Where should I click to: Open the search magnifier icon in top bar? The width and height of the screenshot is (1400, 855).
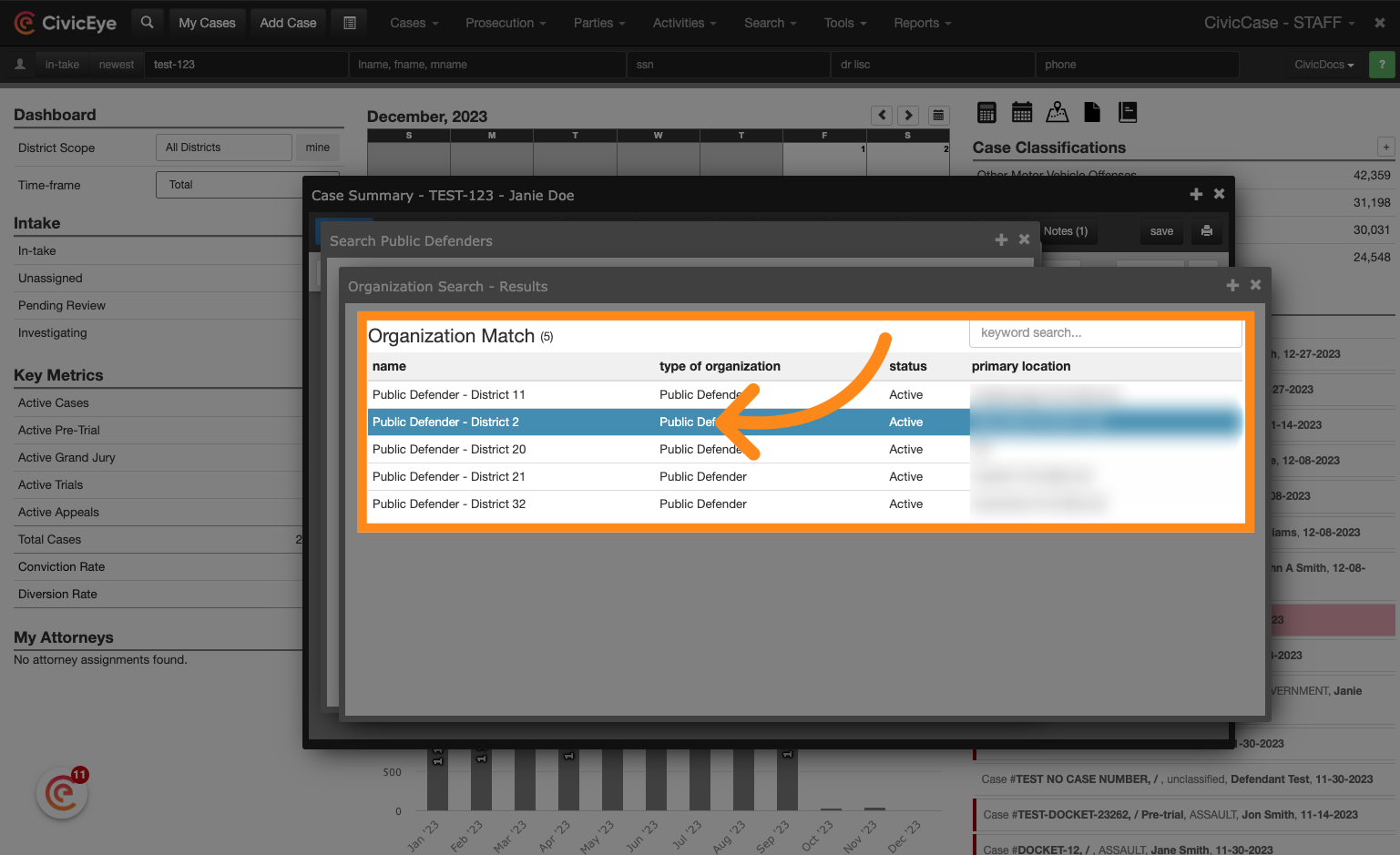click(x=147, y=23)
